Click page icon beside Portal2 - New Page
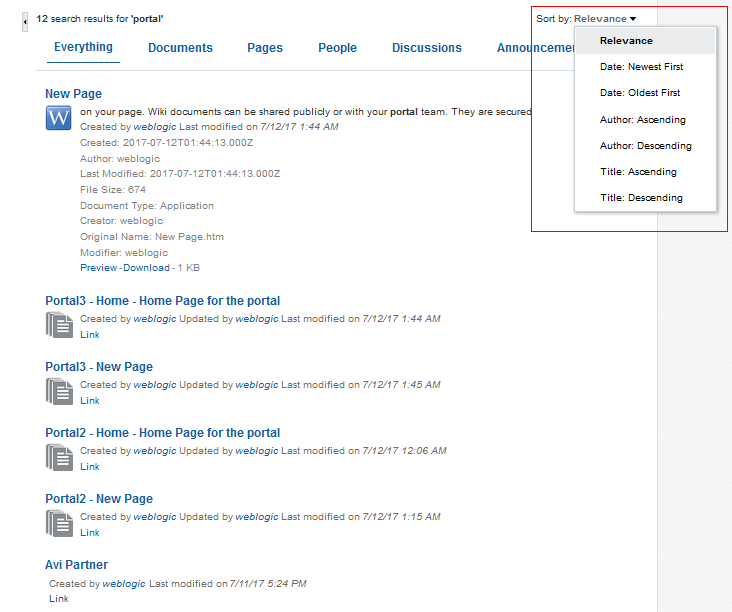This screenshot has height=612, width=732. coord(59,523)
